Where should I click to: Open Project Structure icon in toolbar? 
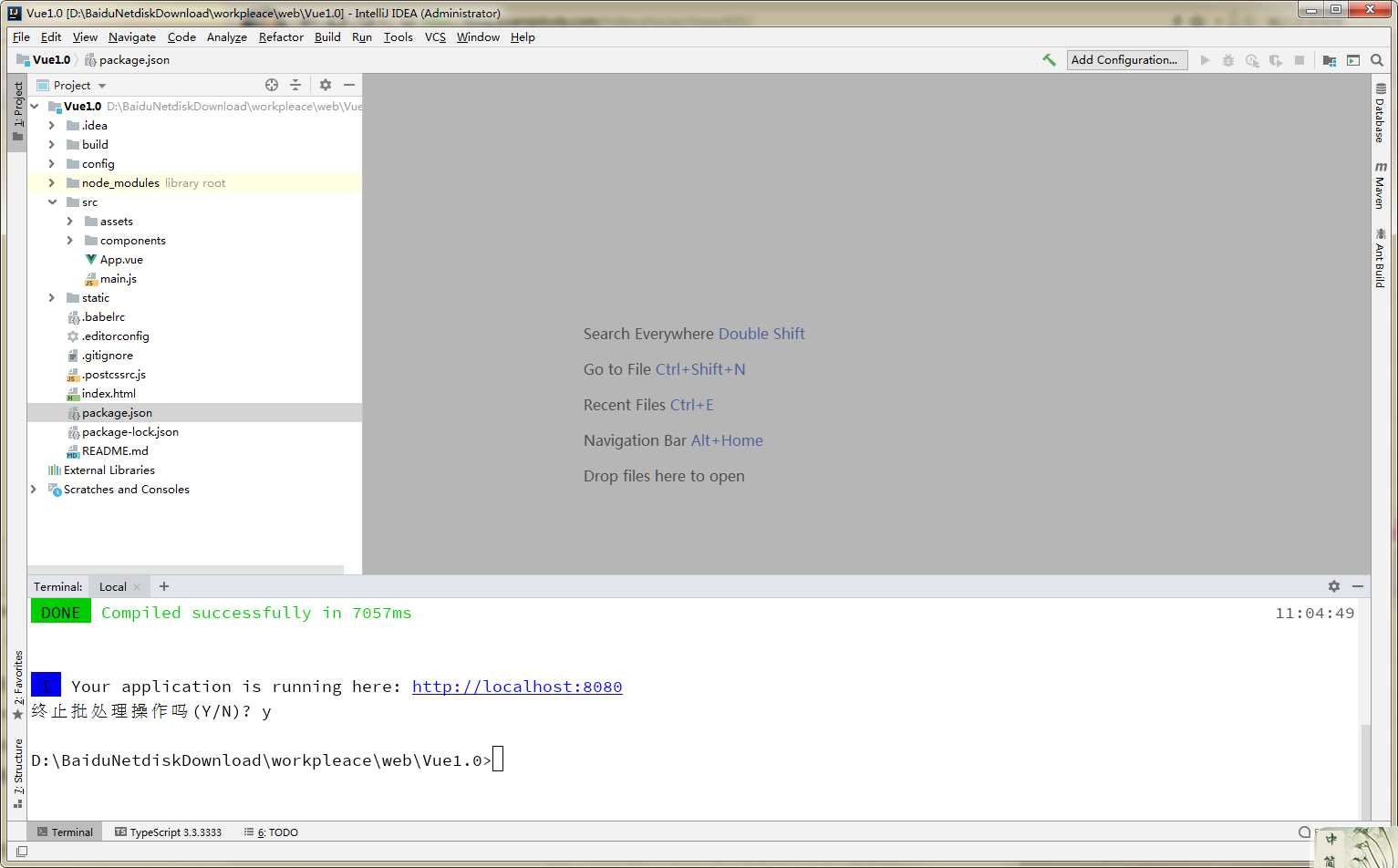[1330, 60]
